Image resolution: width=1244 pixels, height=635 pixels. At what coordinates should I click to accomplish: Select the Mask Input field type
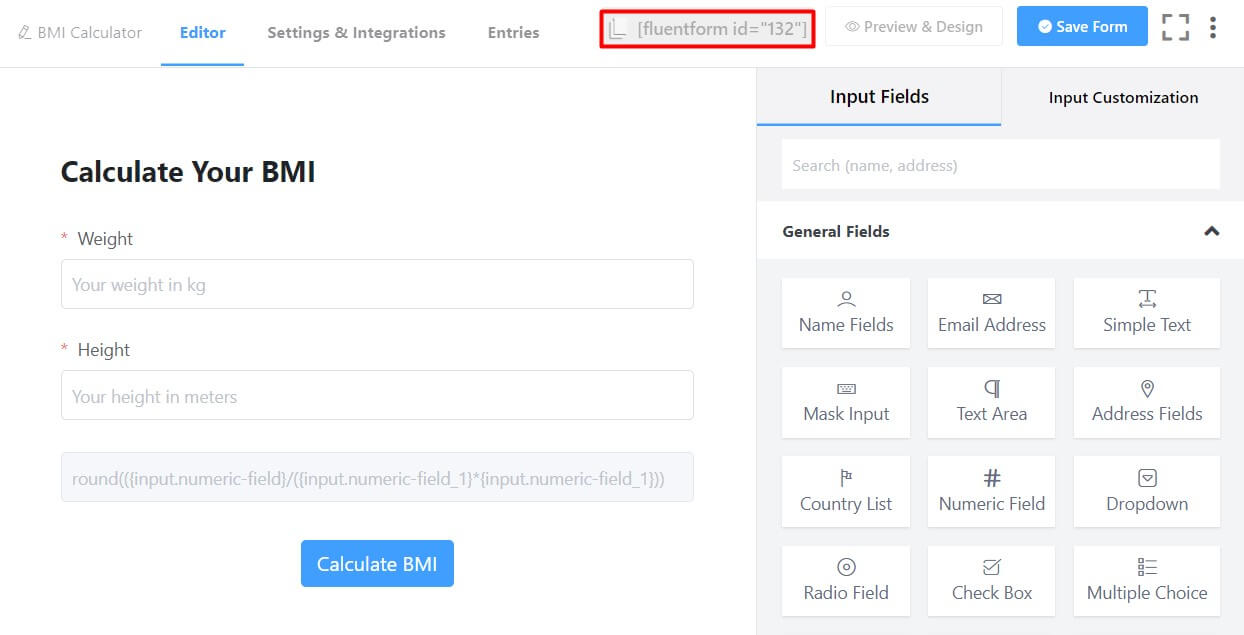click(845, 402)
